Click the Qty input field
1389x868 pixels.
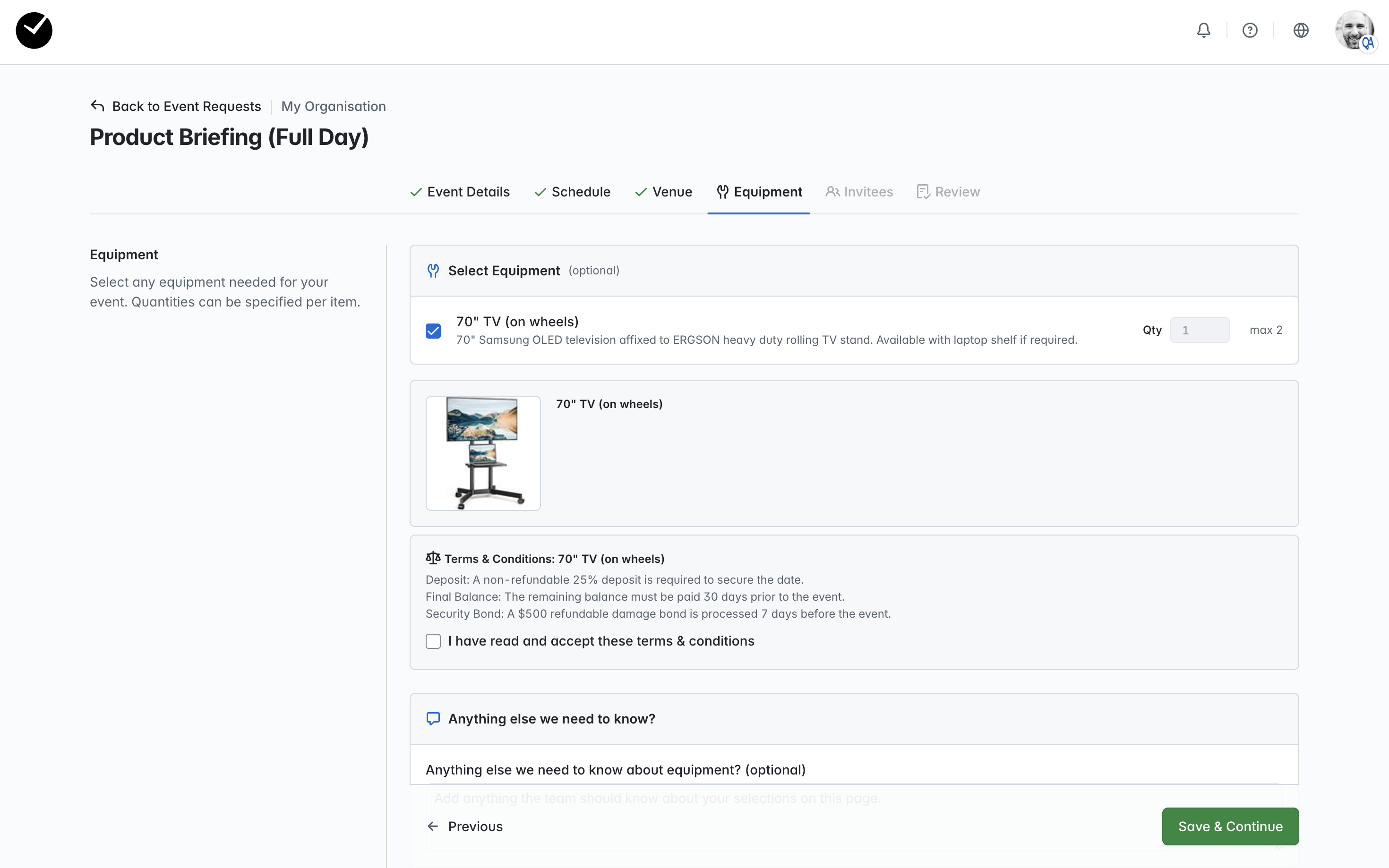pos(1200,330)
